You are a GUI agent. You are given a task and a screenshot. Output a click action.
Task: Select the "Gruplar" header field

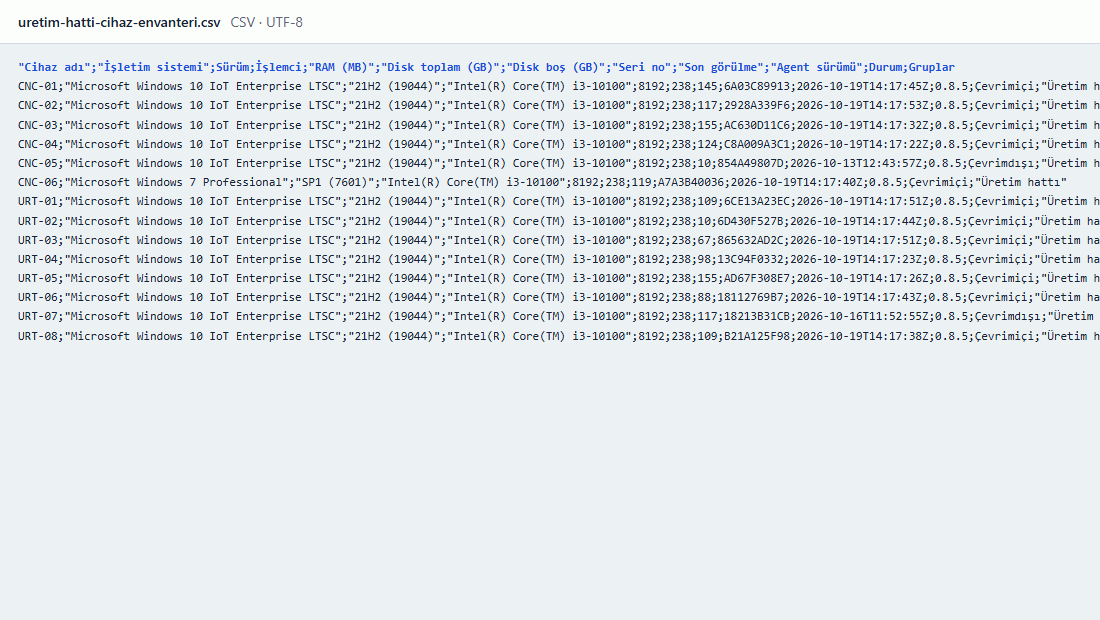932,67
